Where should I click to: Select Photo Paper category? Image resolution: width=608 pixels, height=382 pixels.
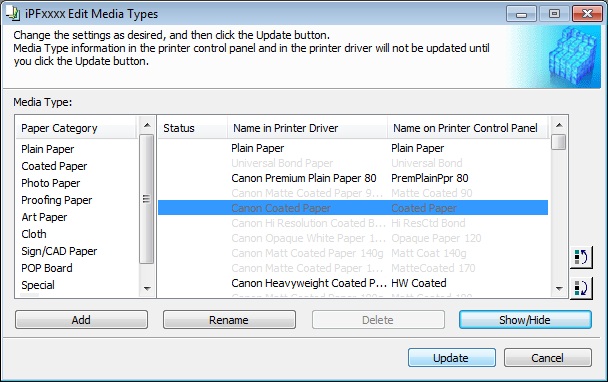(51, 183)
